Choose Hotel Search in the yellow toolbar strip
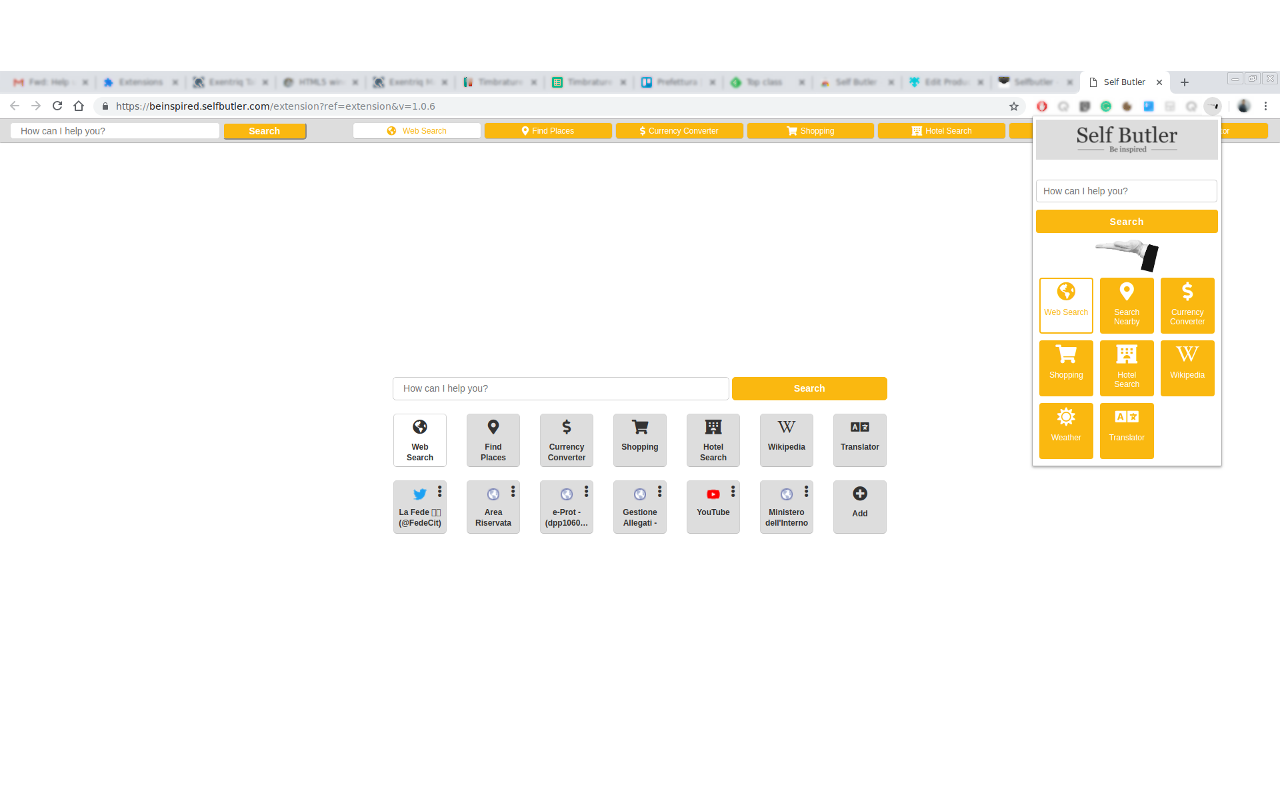This screenshot has width=1280, height=800. coord(941,131)
